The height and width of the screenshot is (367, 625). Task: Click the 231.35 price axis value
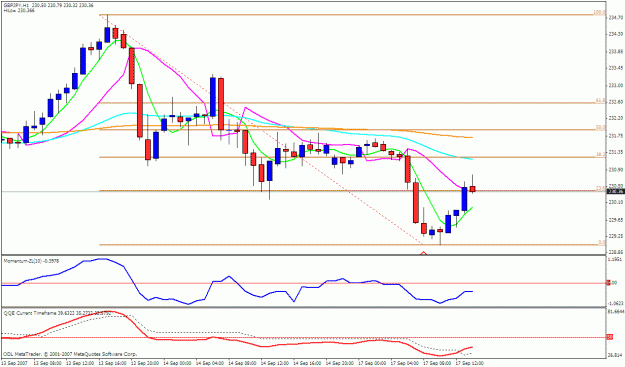616,152
